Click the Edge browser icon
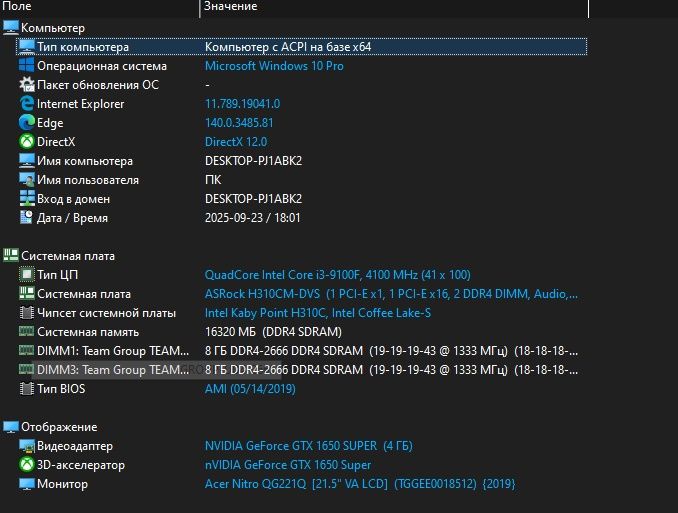 [x=26, y=123]
